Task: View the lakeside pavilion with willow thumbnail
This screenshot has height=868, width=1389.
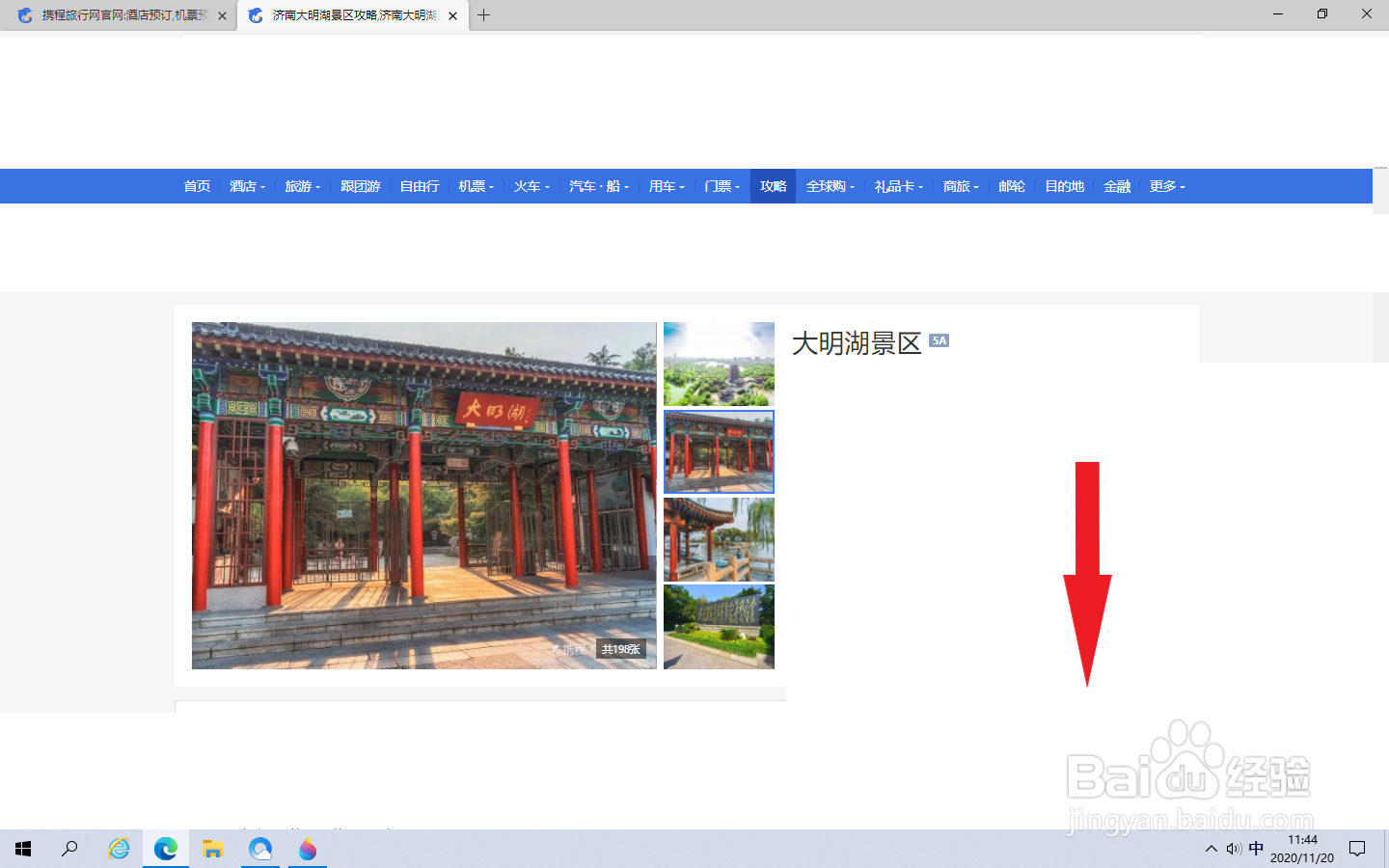Action: pyautogui.click(x=719, y=539)
